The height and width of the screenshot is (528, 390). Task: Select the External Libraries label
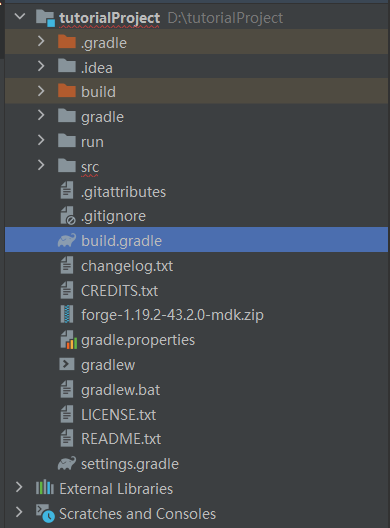tap(116, 489)
